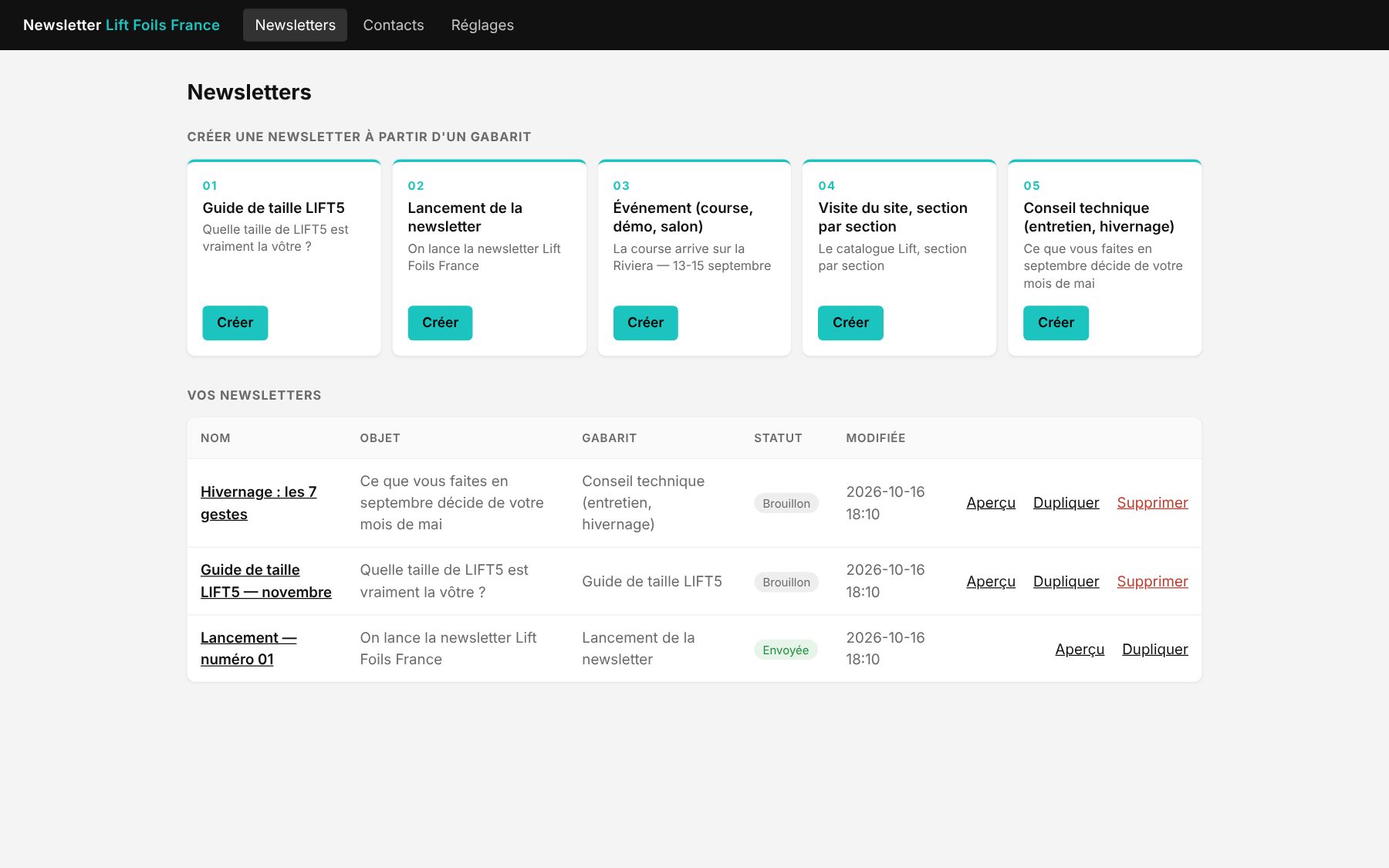This screenshot has height=868, width=1389.
Task: Duplicate the Guide de taille novembre newsletter
Action: 1066,581
